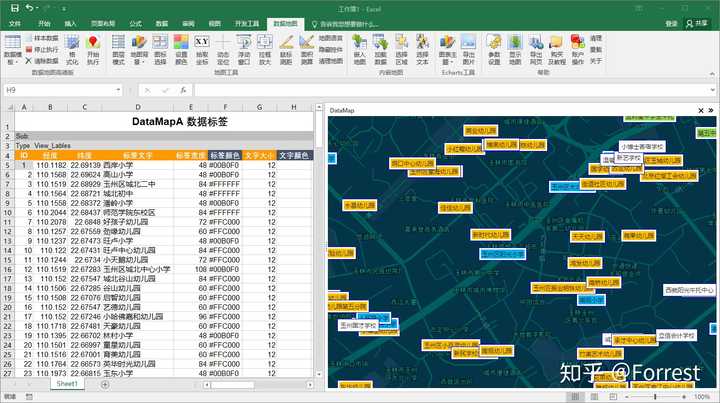The width and height of the screenshot is (720, 403).
Task: Click the zoom in plus in the status bar
Action: point(684,397)
